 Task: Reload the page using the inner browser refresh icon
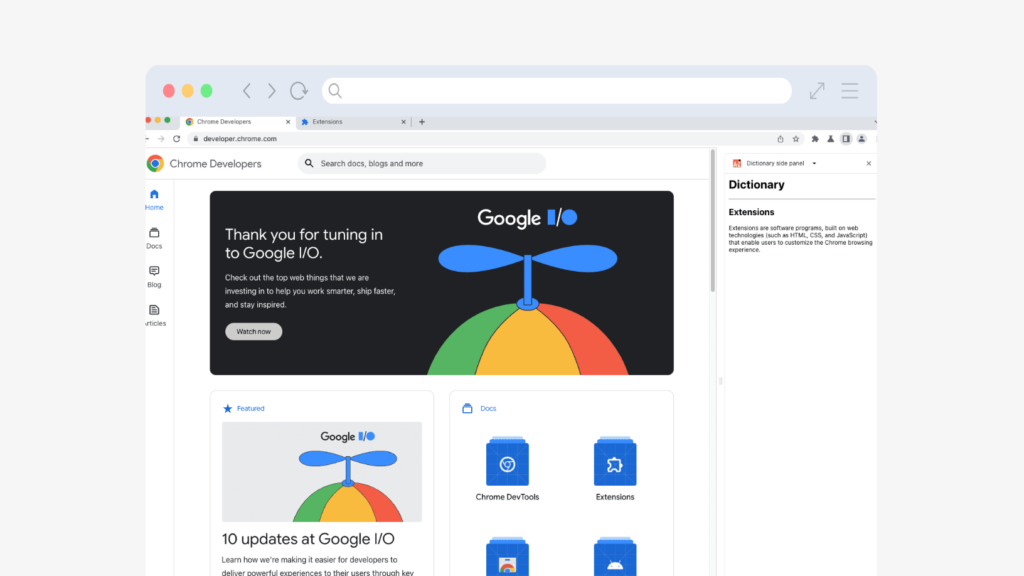(177, 139)
